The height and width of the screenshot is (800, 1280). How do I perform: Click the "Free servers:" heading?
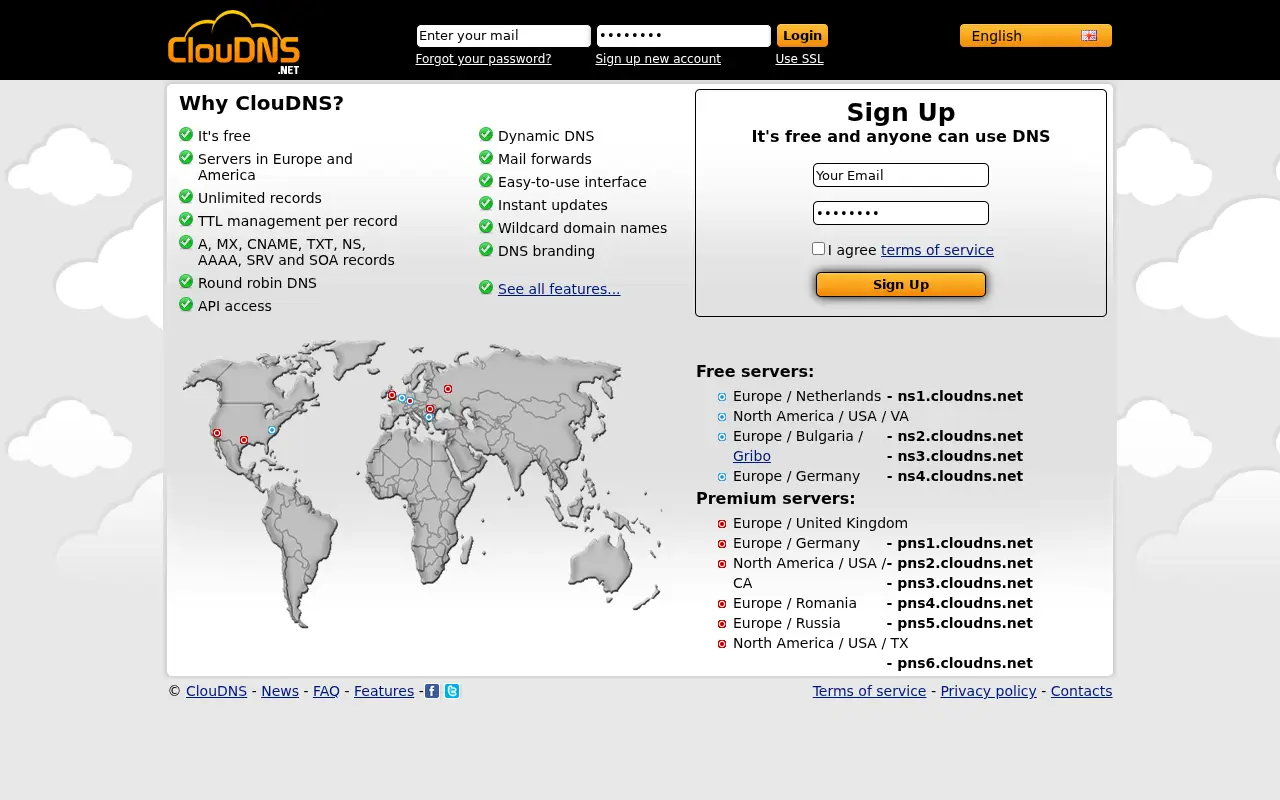tap(755, 371)
